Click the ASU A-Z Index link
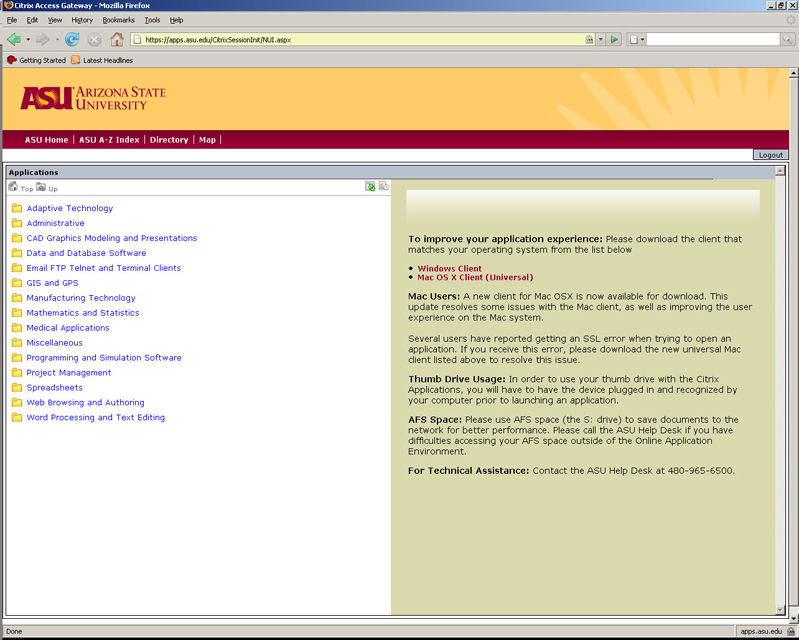 (x=109, y=140)
